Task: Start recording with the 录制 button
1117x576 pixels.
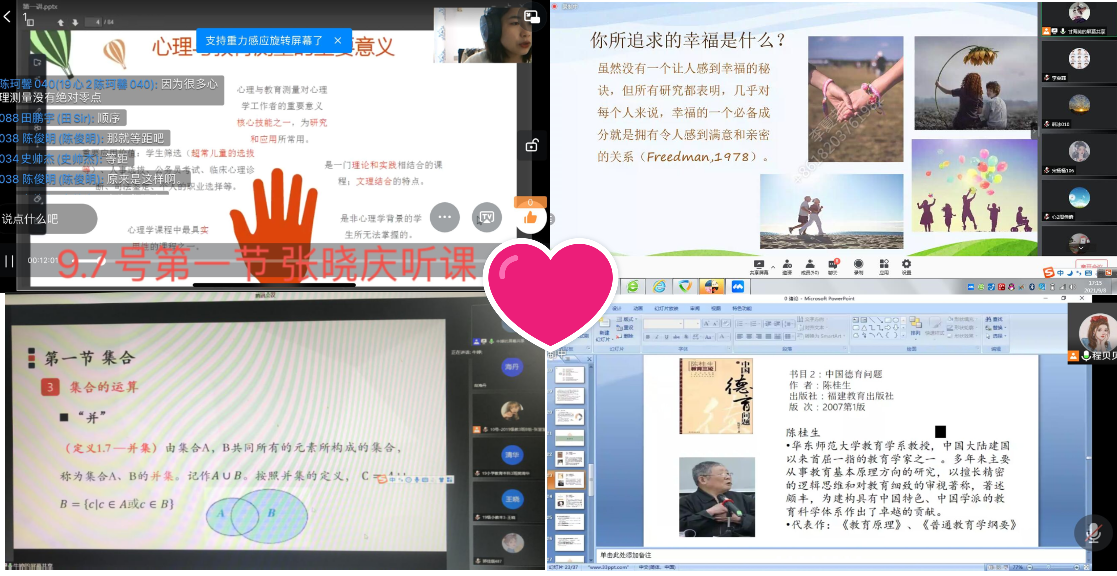Action: [x=858, y=266]
